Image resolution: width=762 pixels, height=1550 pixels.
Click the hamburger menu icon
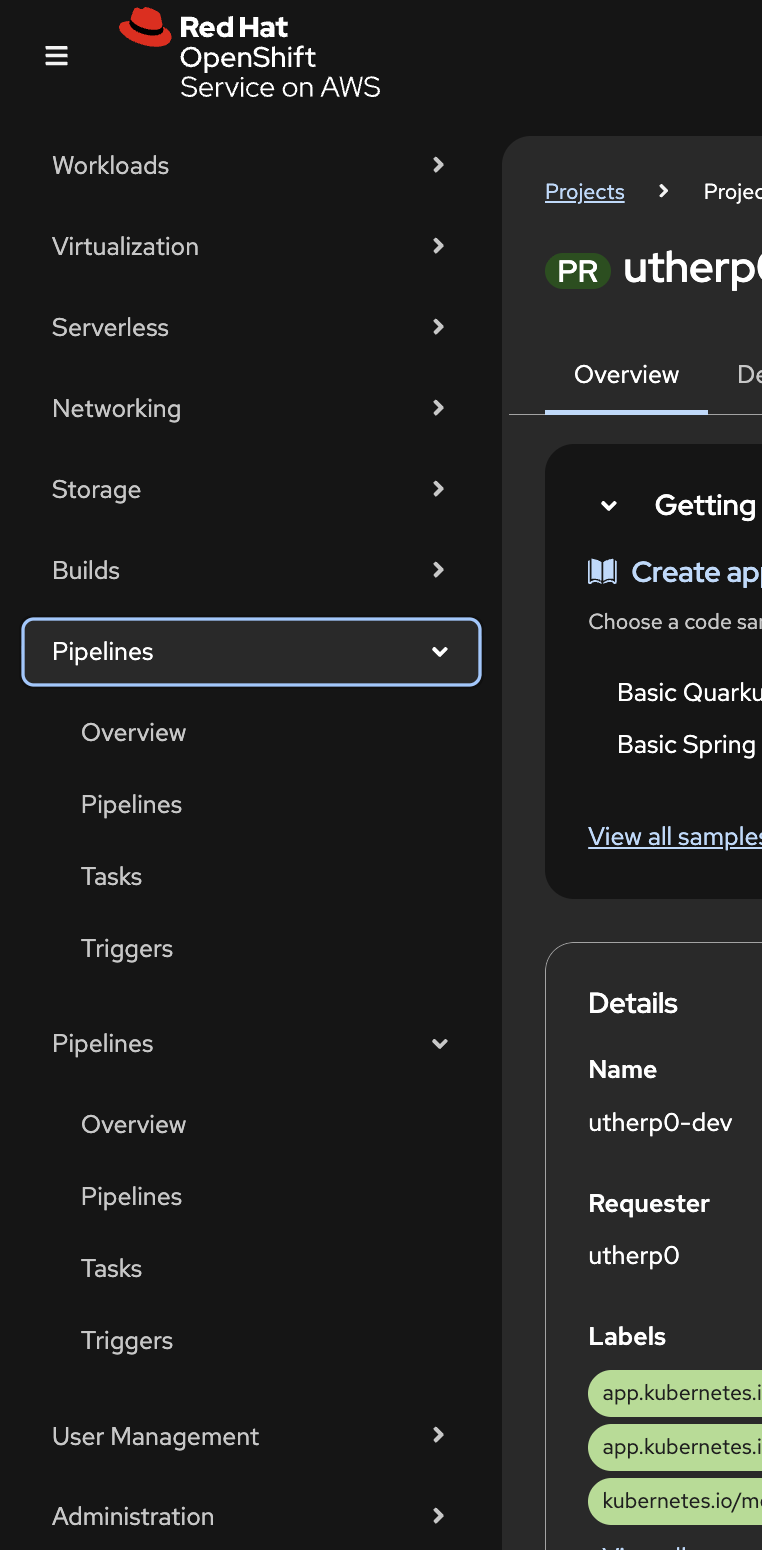pyautogui.click(x=57, y=56)
